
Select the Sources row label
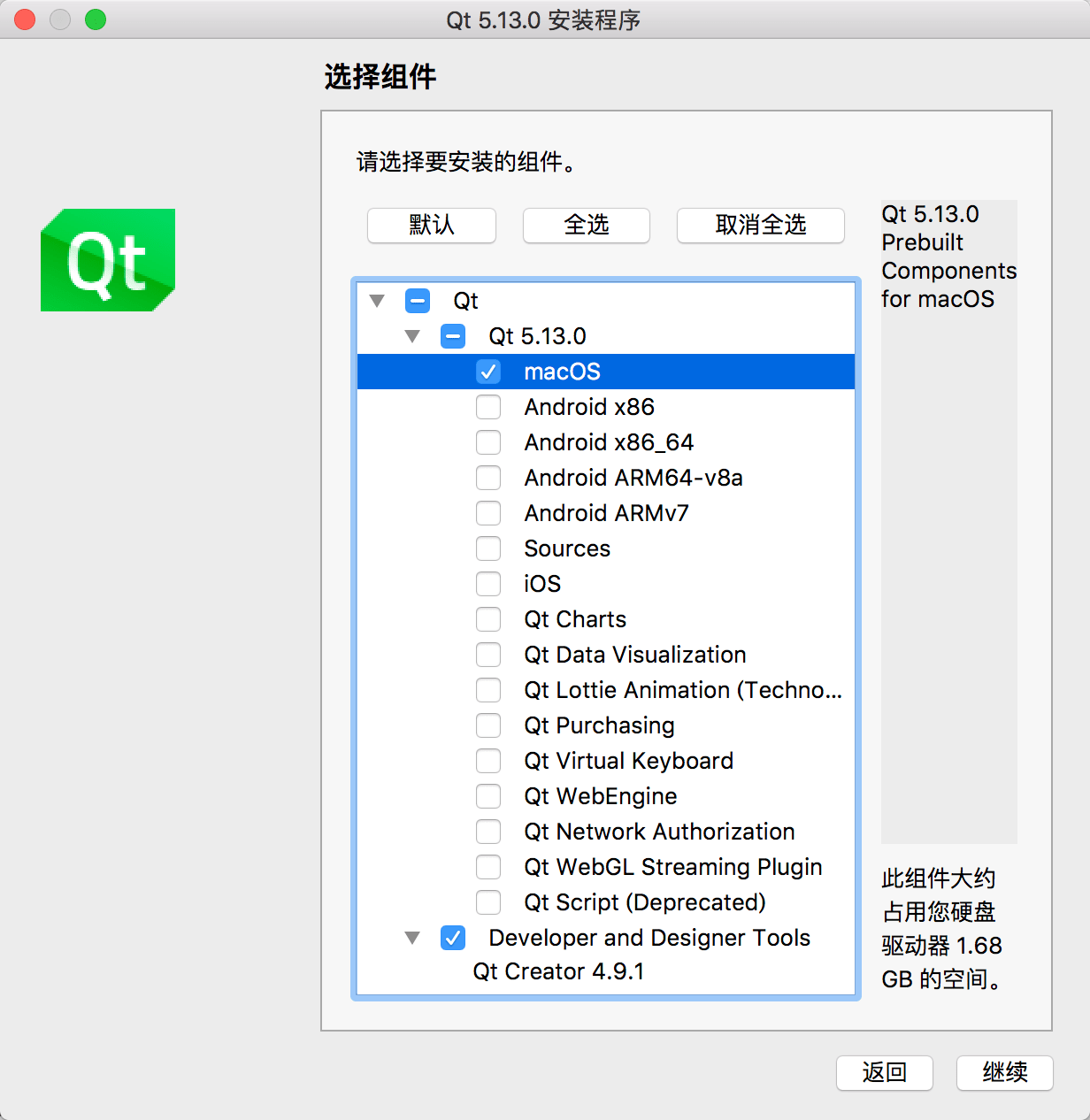[567, 548]
